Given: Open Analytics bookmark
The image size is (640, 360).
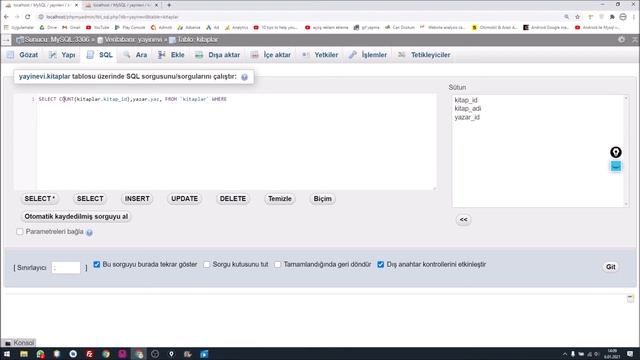Looking at the screenshot, I should 236,27.
